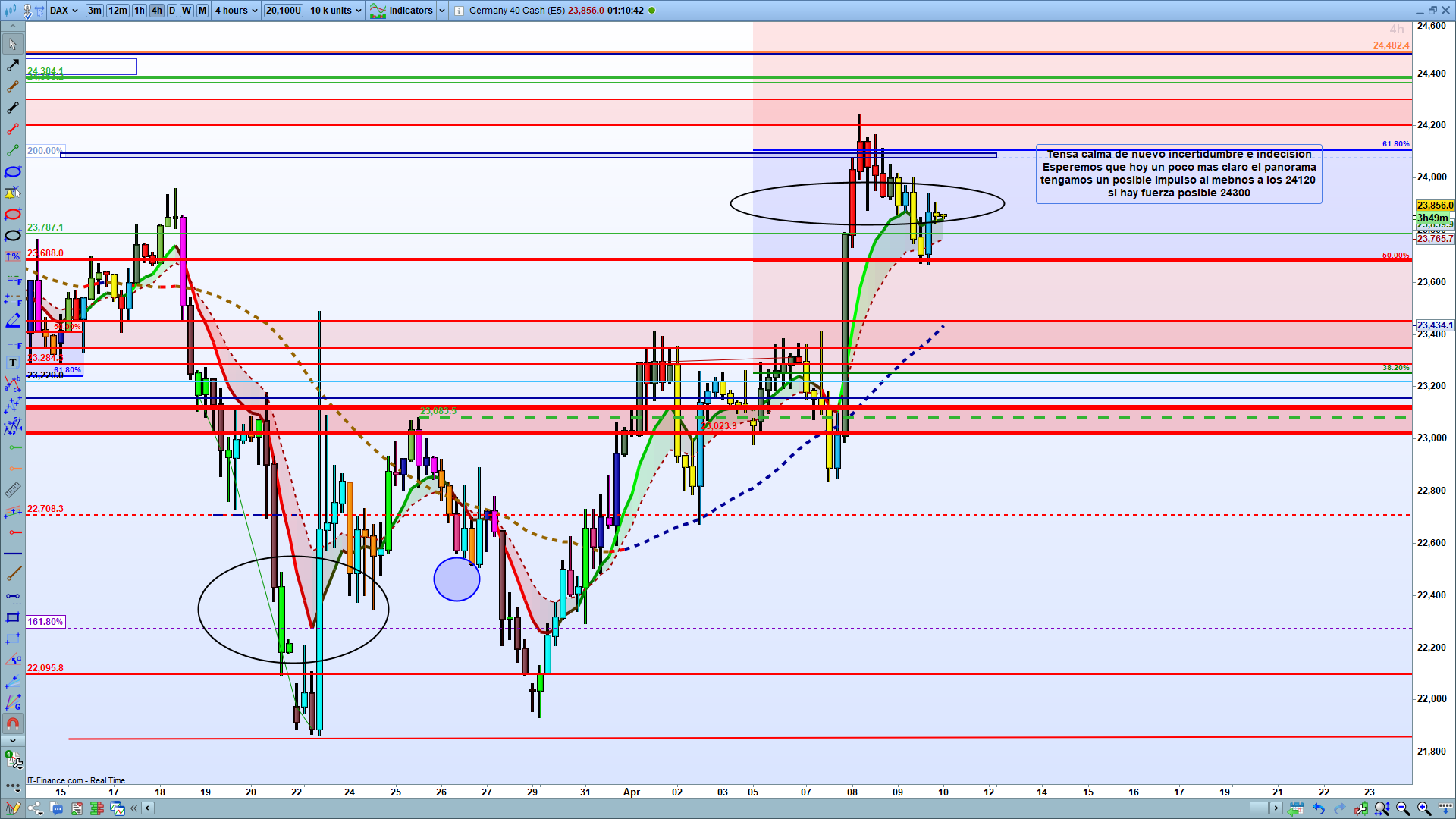Click the undo arrow in bottom toolbar
This screenshot has width=1456, height=819.
tap(1319, 808)
